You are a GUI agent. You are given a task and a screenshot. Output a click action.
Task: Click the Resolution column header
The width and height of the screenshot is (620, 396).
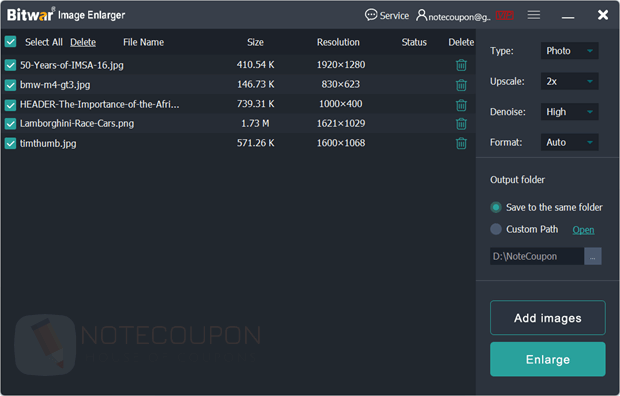point(338,42)
